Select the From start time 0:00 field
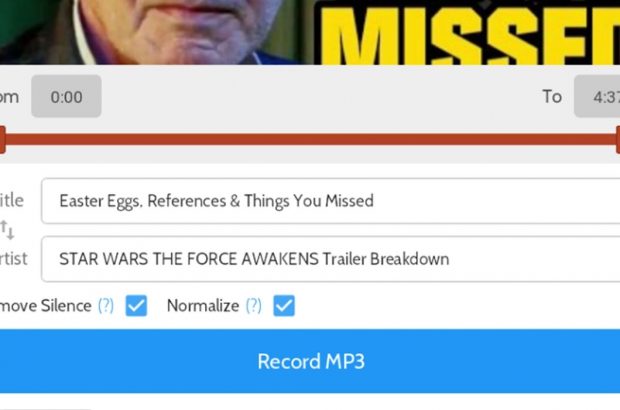Viewport: 620px width, 410px height. pos(66,96)
